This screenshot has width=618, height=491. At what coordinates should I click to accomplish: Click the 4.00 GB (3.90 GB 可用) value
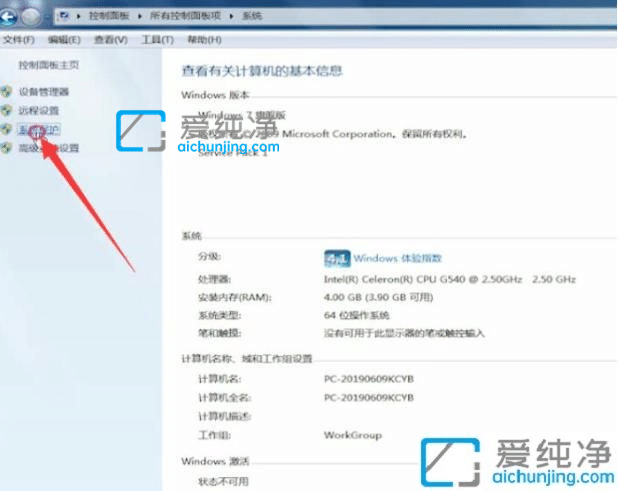click(x=378, y=297)
